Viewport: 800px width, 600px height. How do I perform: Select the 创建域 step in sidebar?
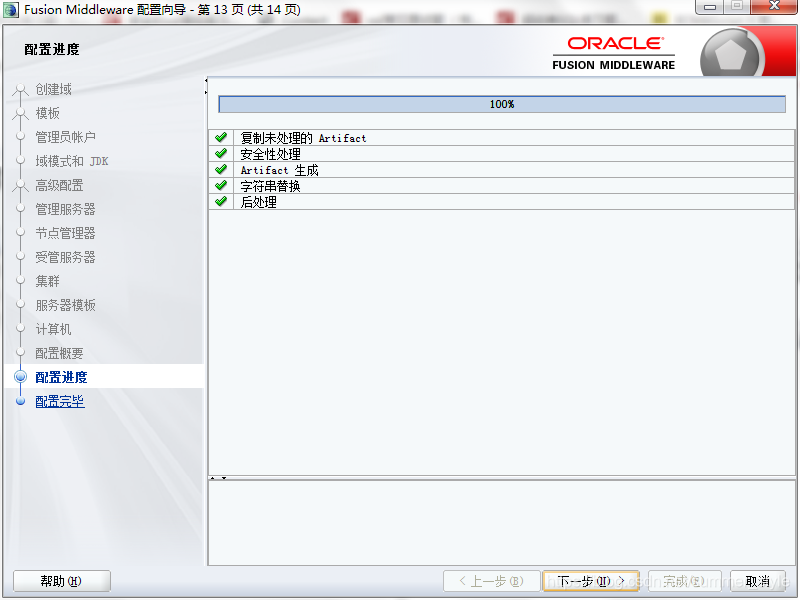(x=53, y=89)
